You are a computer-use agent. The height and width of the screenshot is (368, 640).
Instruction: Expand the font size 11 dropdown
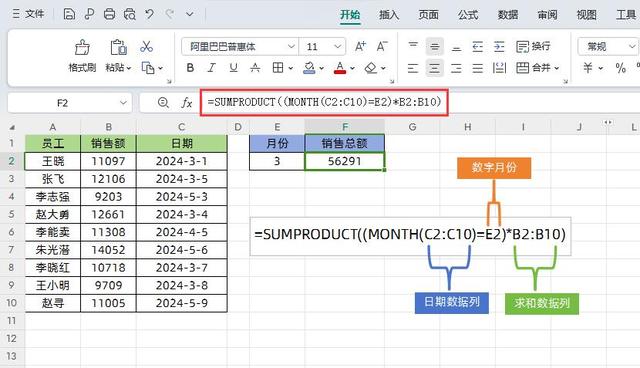pos(338,47)
